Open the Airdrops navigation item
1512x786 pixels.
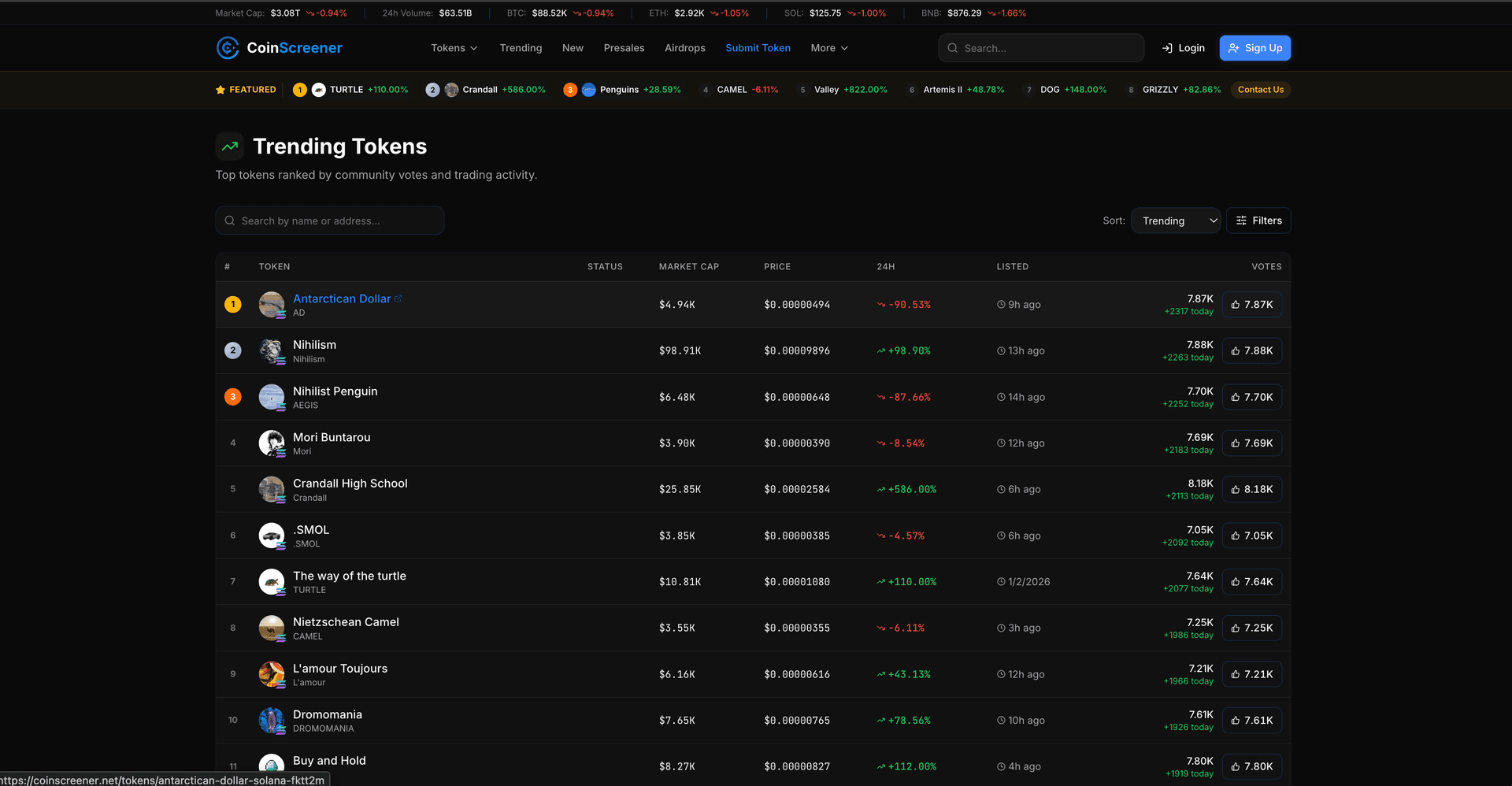click(x=684, y=48)
